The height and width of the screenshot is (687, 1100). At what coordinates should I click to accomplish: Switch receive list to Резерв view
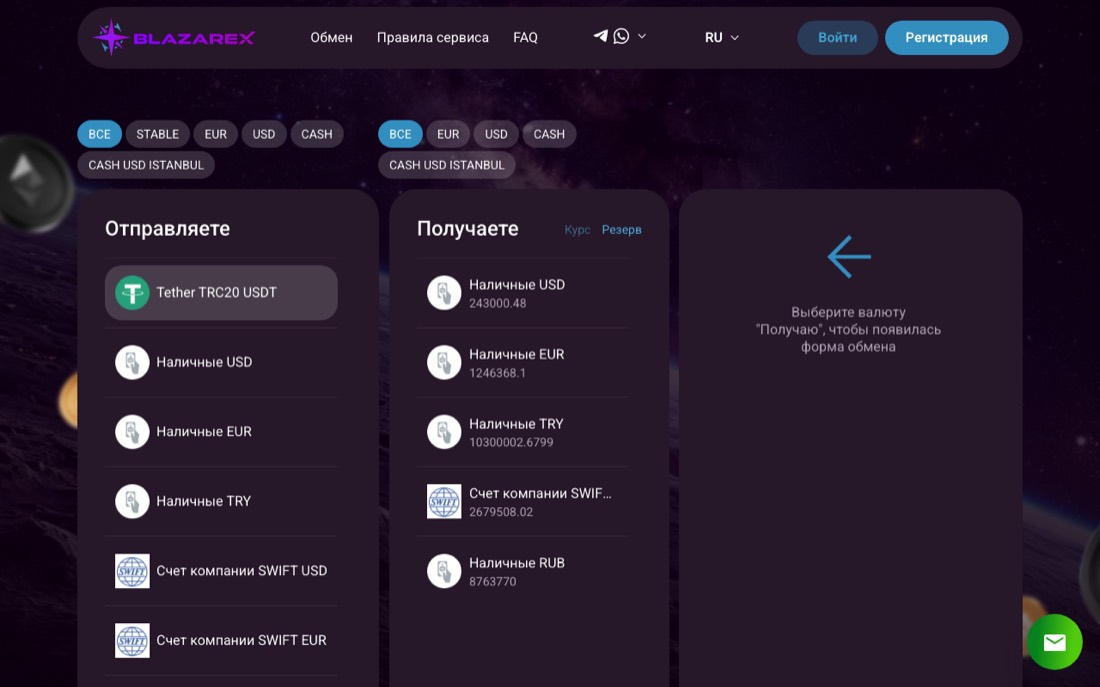point(622,229)
